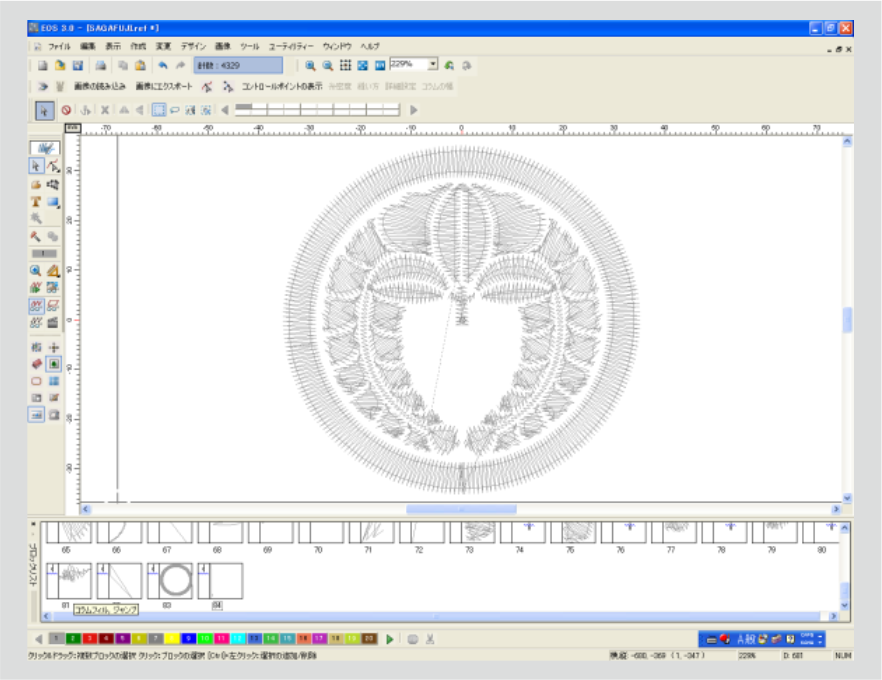Click the New file icon
The width and height of the screenshot is (882, 680).
click(42, 66)
